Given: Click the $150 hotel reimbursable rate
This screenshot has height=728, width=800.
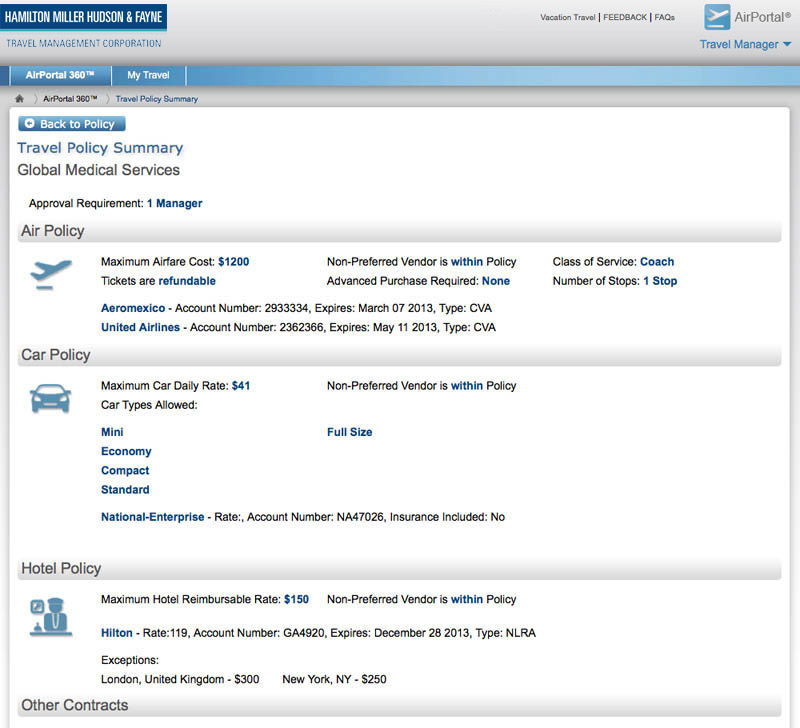Looking at the screenshot, I should pos(296,599).
